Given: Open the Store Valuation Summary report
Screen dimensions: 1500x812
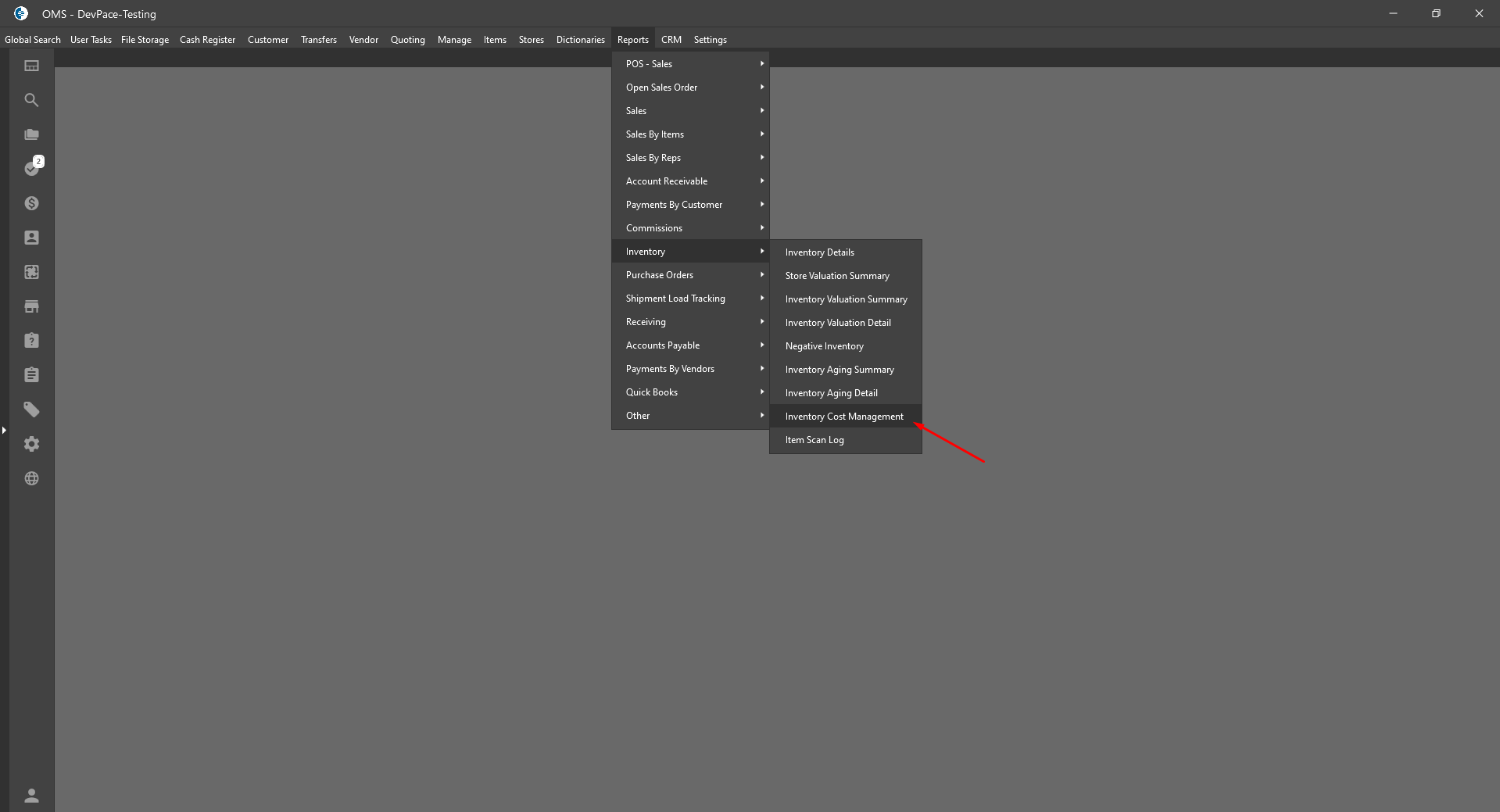Looking at the screenshot, I should click(x=846, y=276).
